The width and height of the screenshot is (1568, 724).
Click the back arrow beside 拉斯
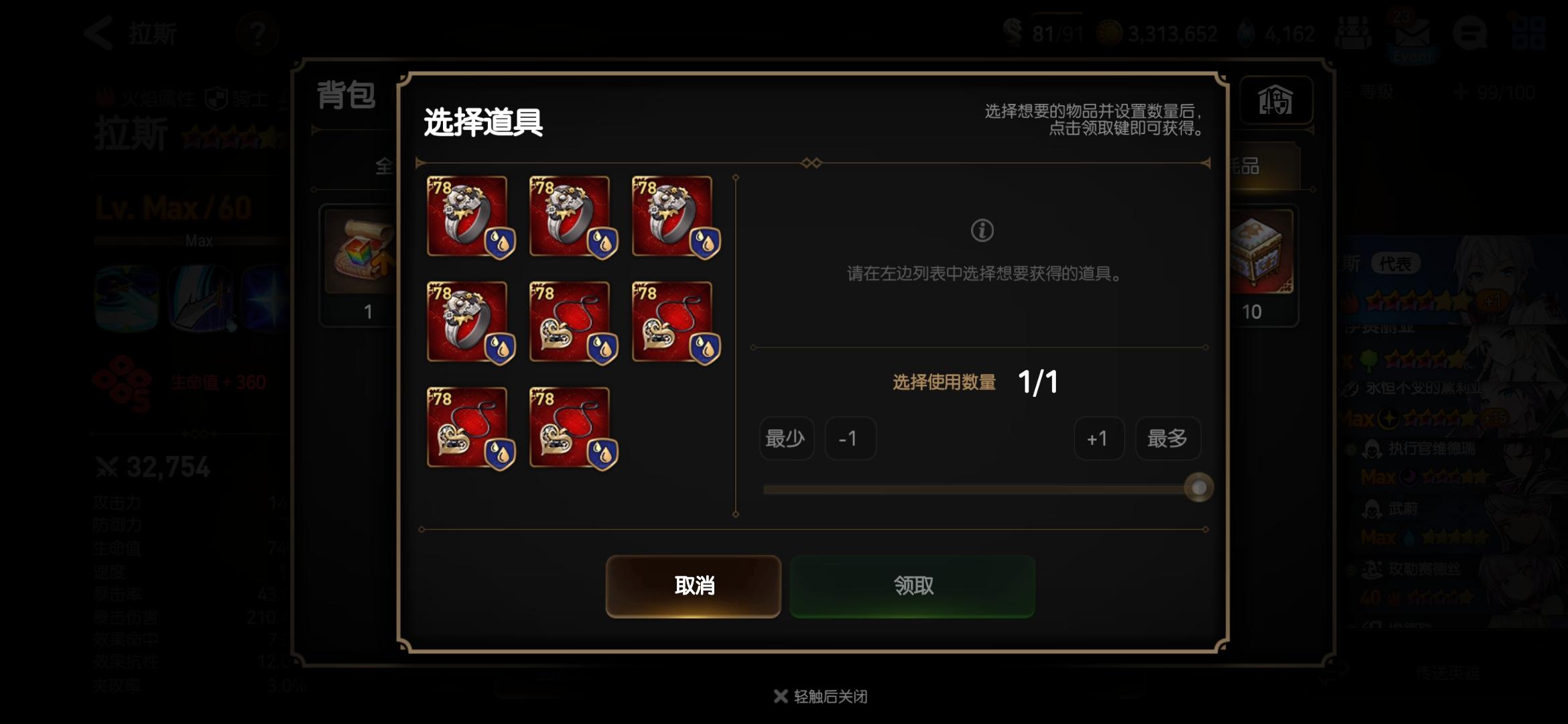99,33
